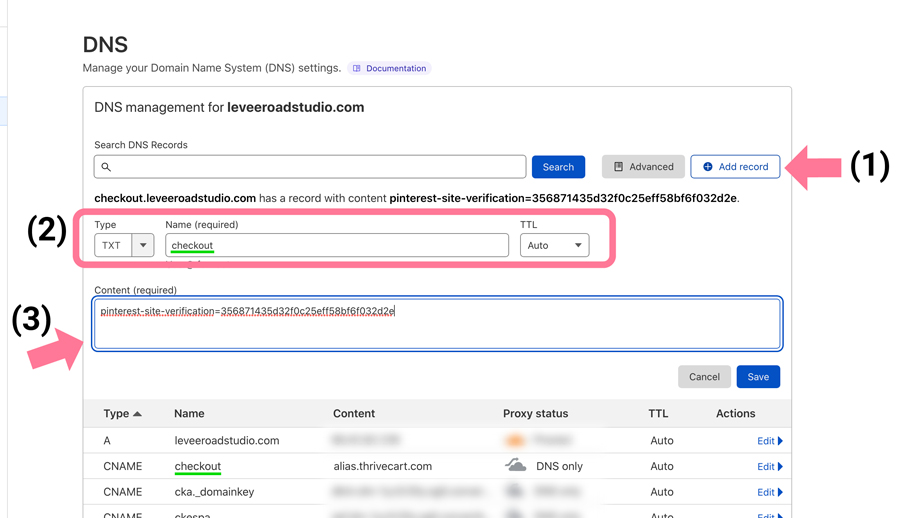This screenshot has width=900, height=518.
Task: Click the Advanced button list icon
Action: (x=618, y=167)
